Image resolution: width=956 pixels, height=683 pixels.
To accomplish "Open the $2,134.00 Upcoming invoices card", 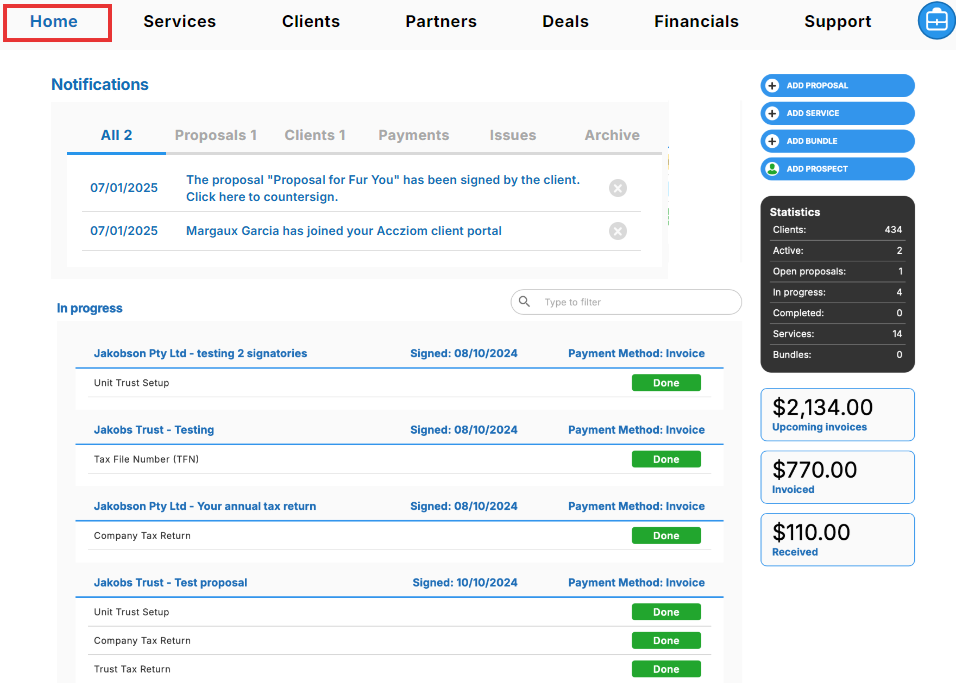I will pos(838,415).
